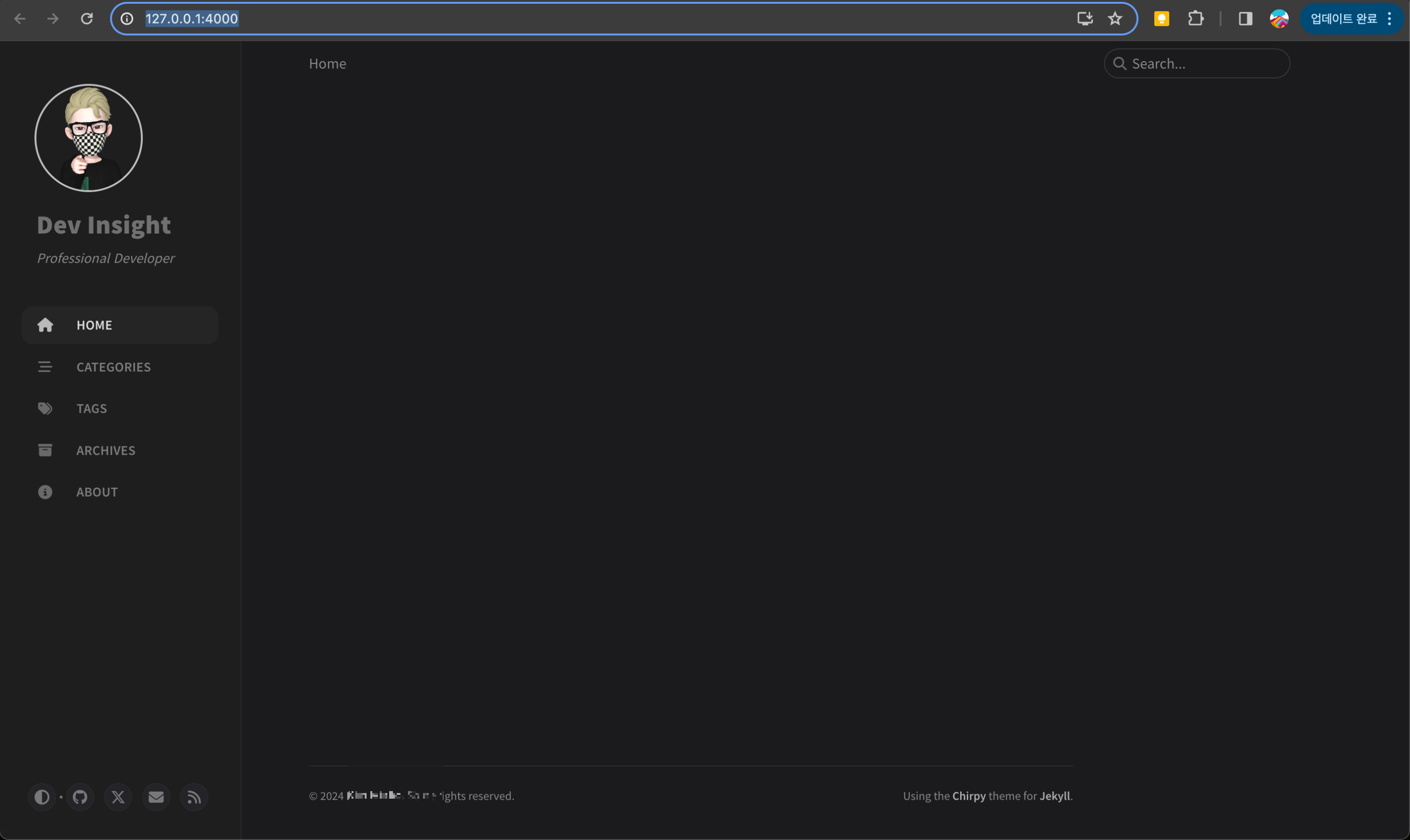Screen dimensions: 1410x840
Task: Toggle the browser side panel
Action: [x=1245, y=19]
